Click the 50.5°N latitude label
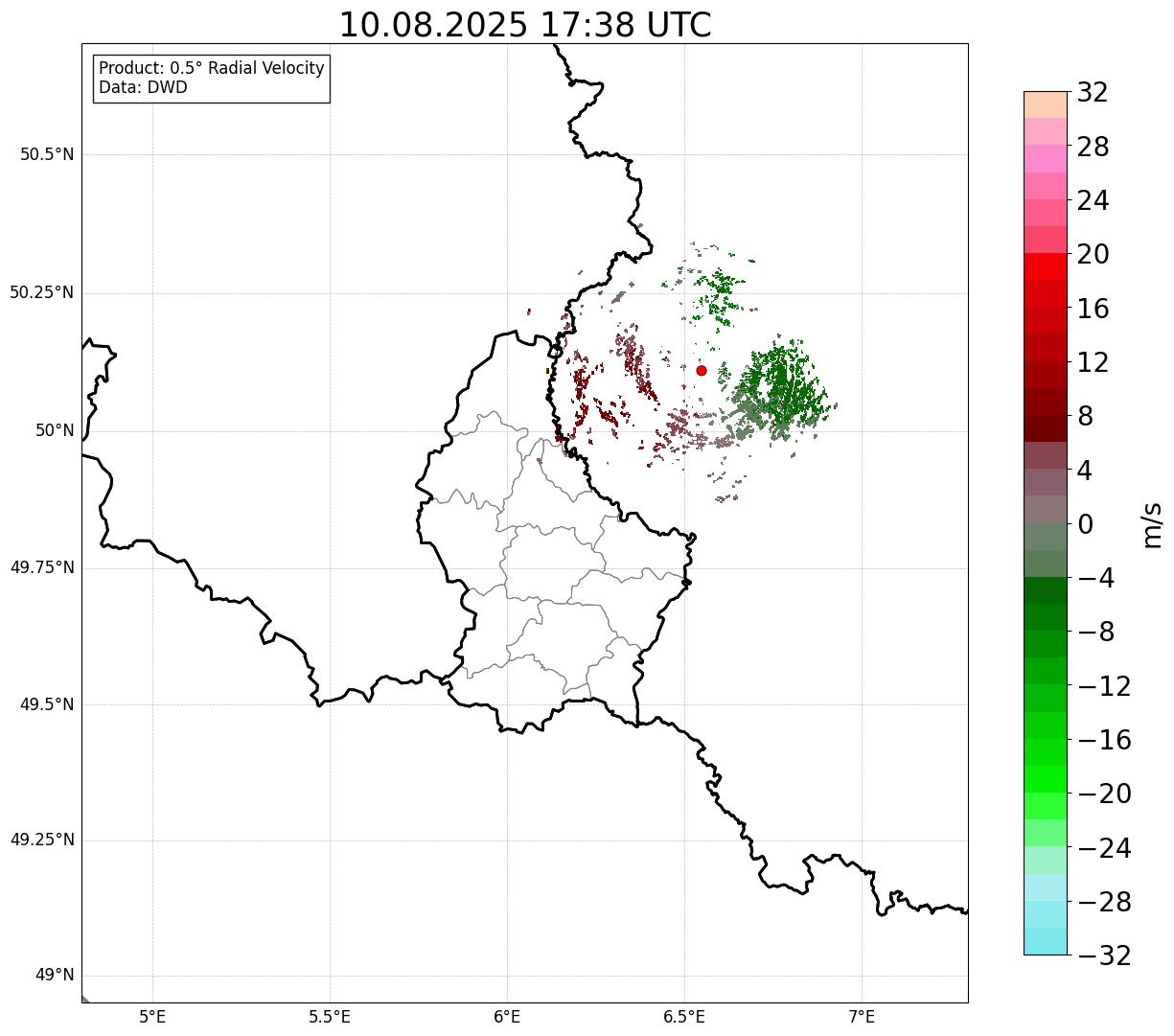 47,154
